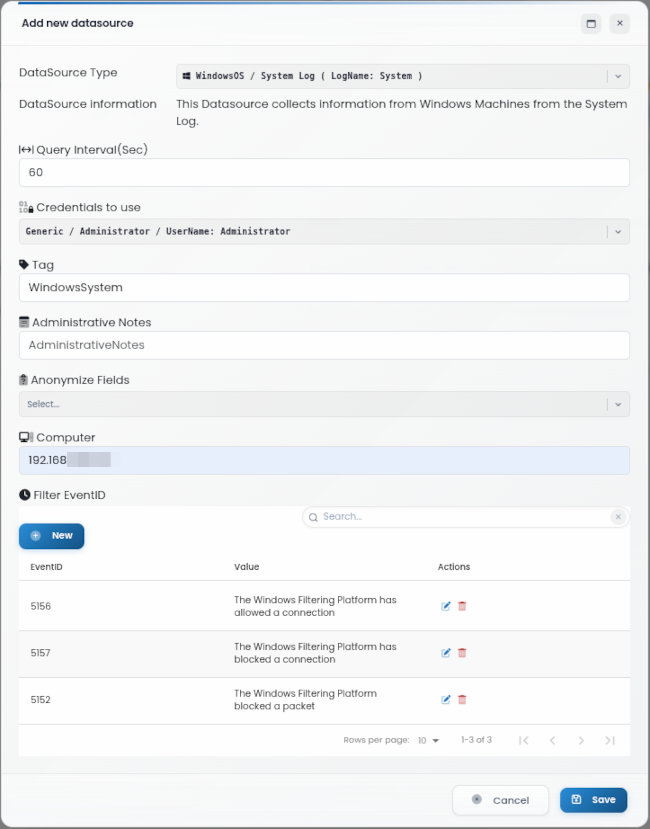Click the Actions column header
The height and width of the screenshot is (829, 650).
pos(454,567)
